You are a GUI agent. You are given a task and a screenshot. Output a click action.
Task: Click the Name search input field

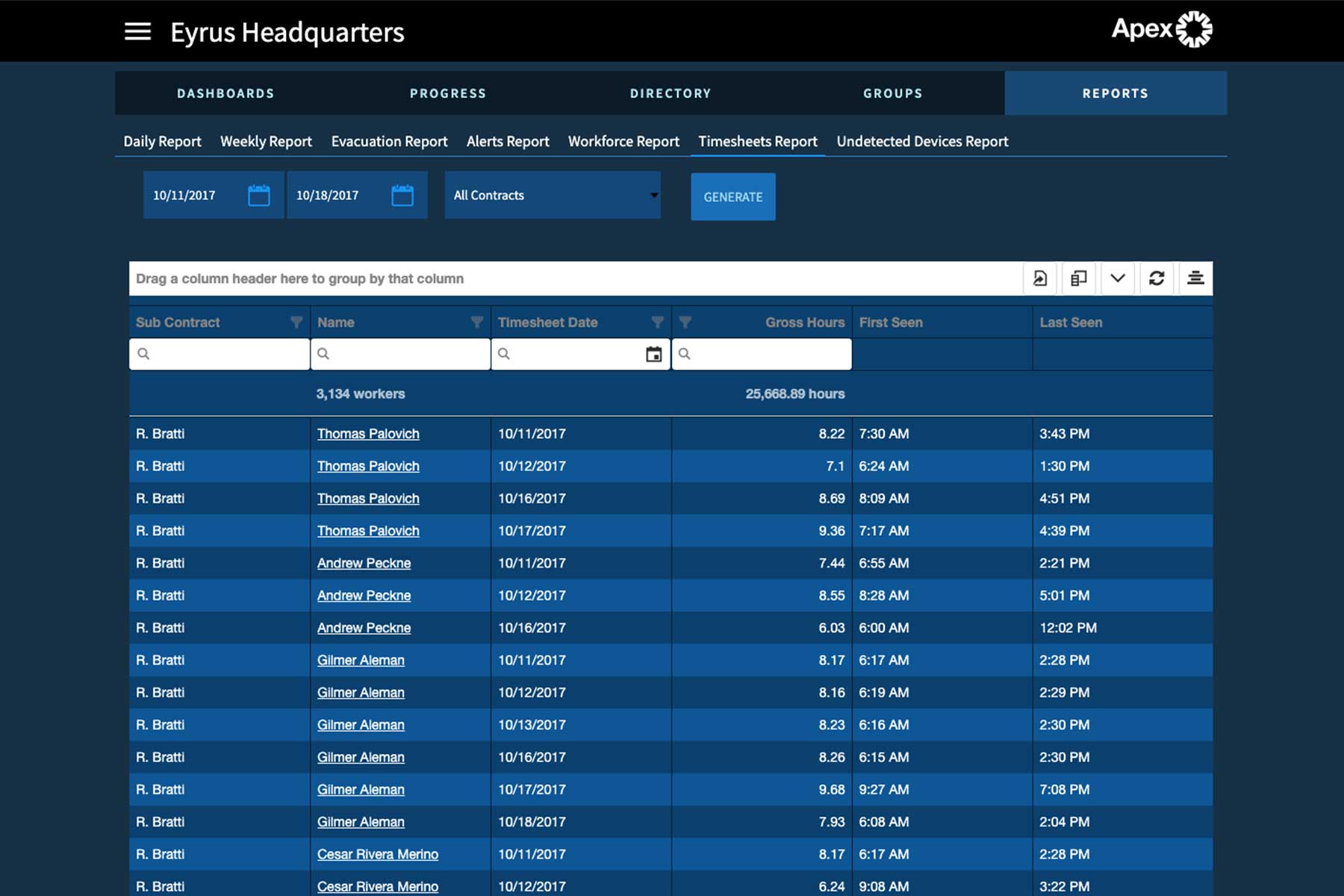tap(400, 354)
